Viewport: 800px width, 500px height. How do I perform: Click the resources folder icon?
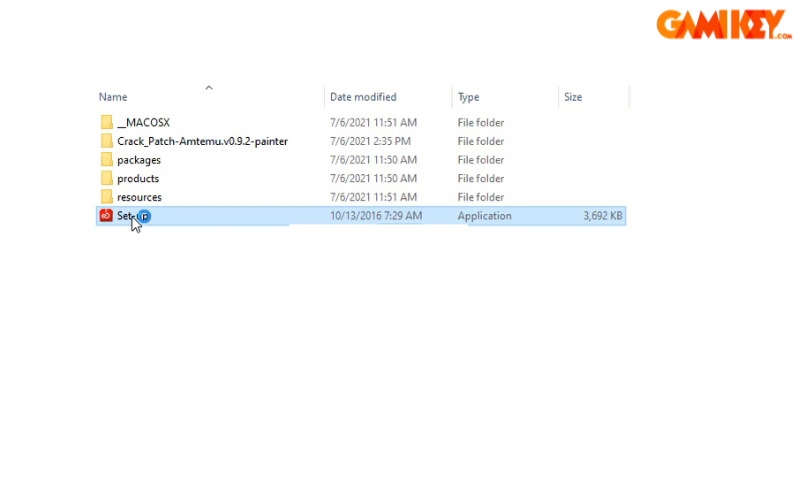(106, 197)
